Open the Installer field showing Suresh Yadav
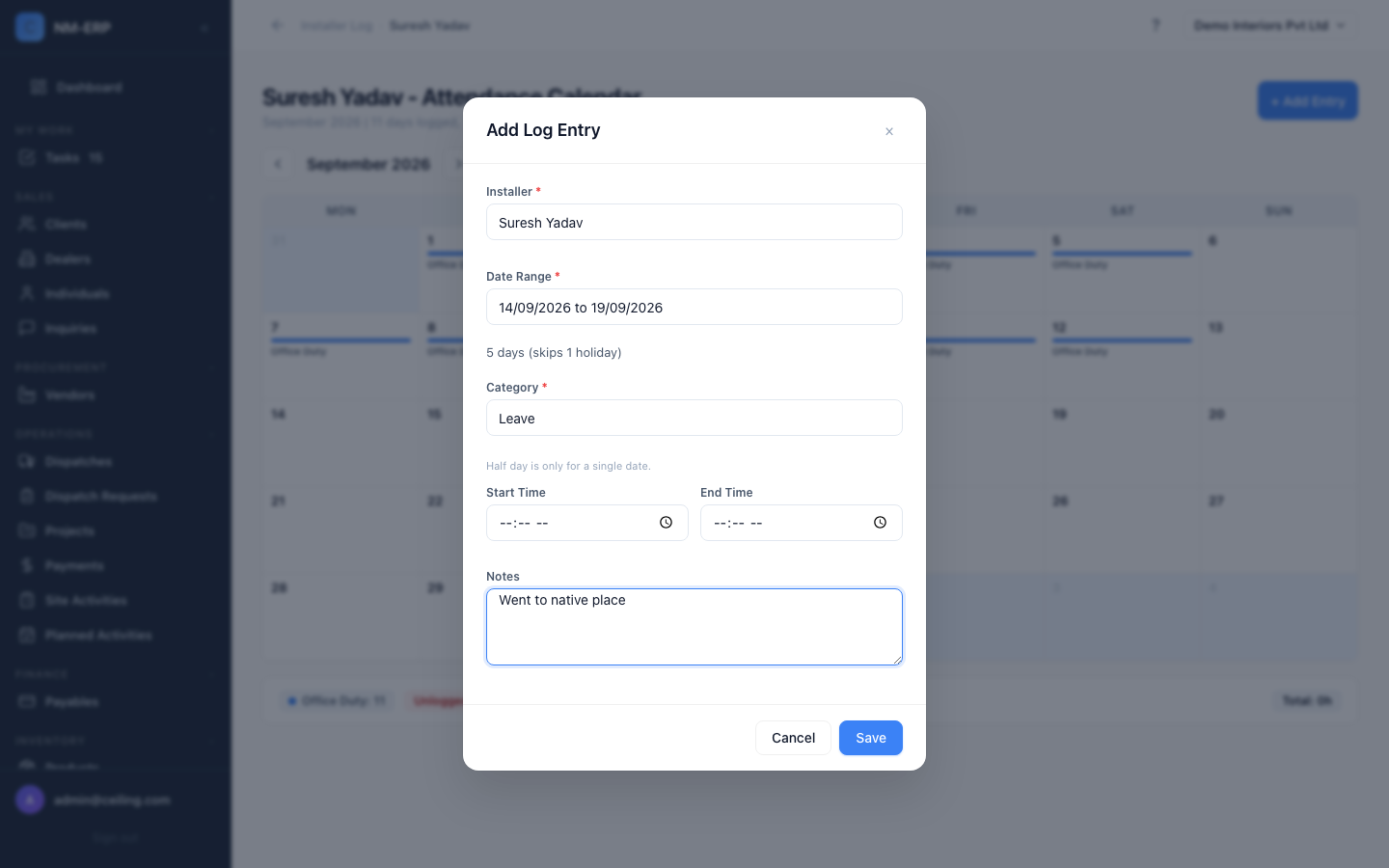Image resolution: width=1389 pixels, height=868 pixels. (x=694, y=222)
